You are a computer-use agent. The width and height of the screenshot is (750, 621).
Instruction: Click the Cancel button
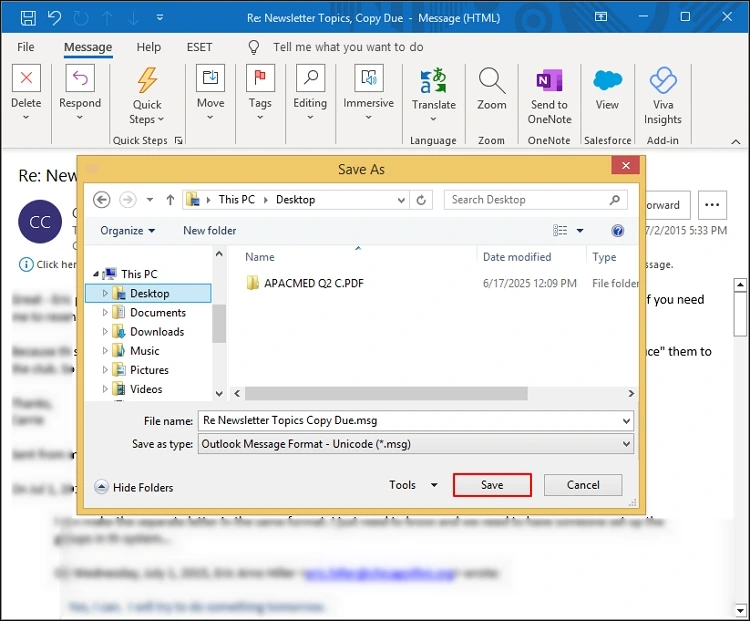pos(583,485)
